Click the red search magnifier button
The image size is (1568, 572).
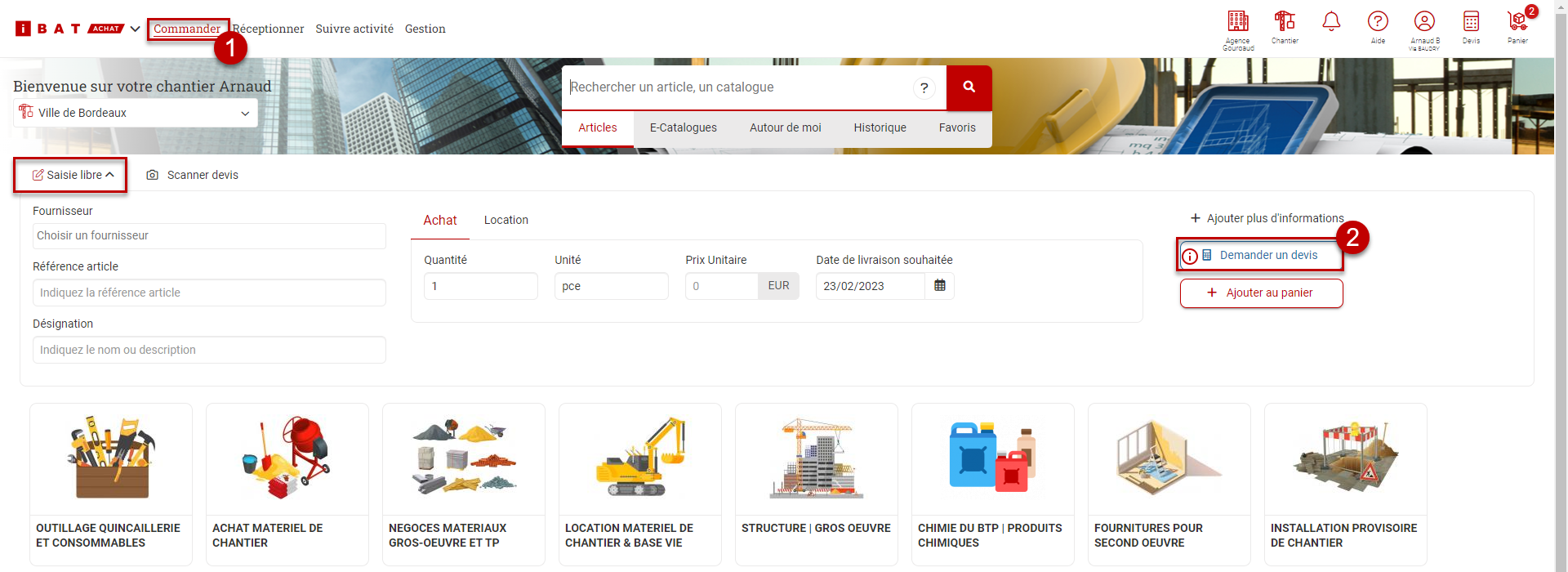coord(969,87)
